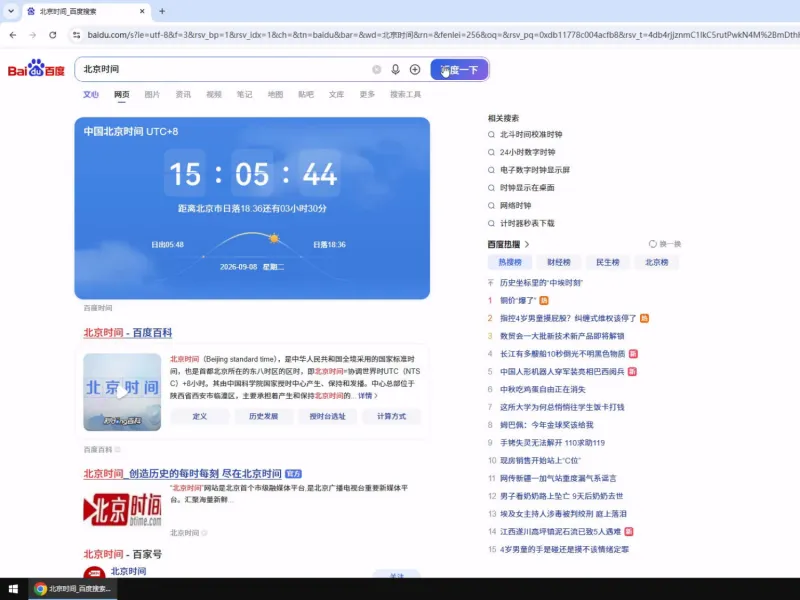The image size is (800, 600).
Task: Search related term 网络时钟
Action: [515, 206]
